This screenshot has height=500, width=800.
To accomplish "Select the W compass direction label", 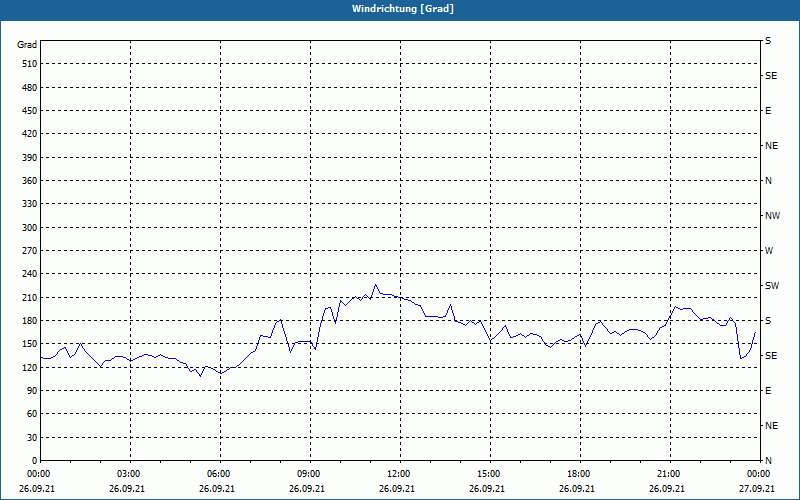I will [x=769, y=251].
